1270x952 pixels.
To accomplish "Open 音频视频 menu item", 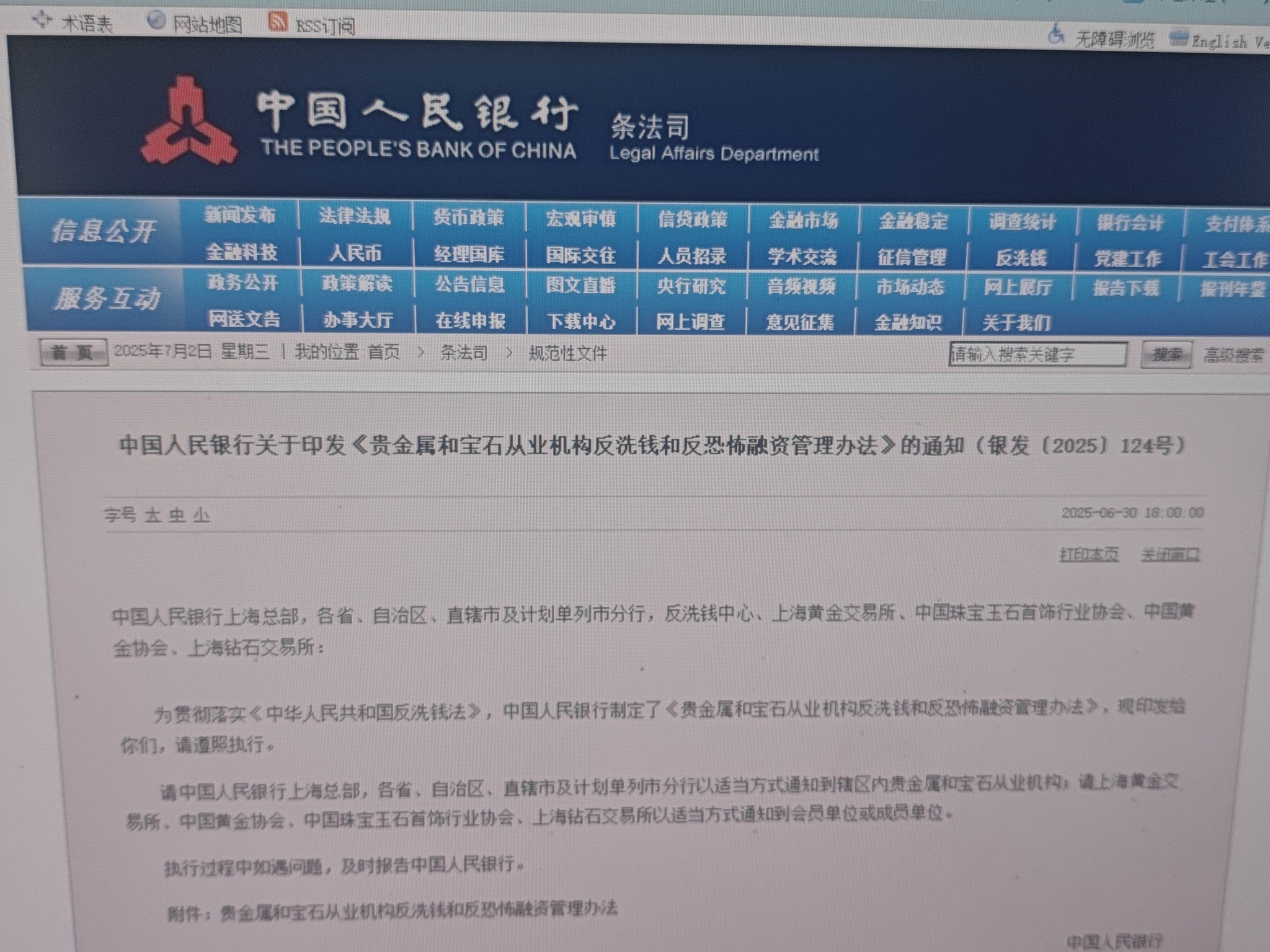I will click(x=801, y=286).
